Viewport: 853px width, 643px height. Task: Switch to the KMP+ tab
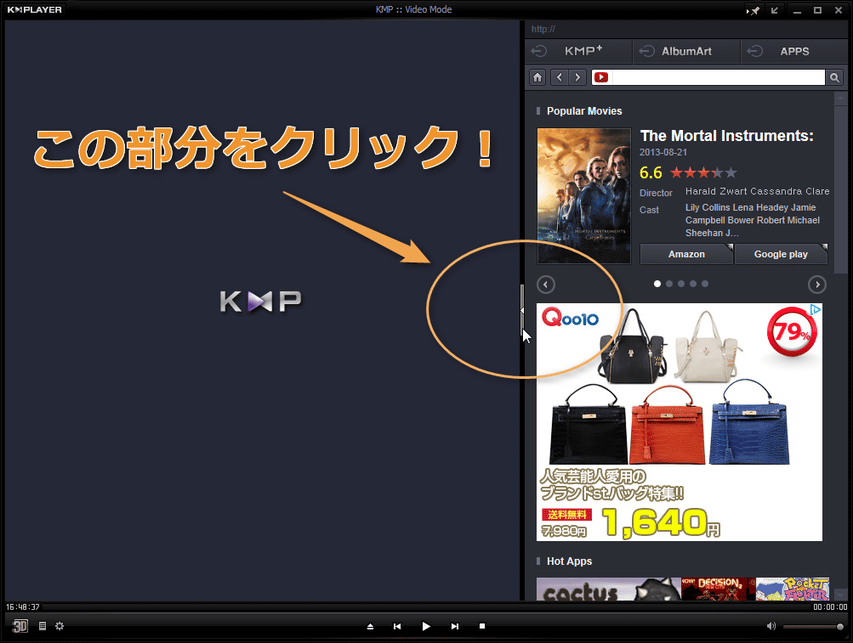(579, 51)
